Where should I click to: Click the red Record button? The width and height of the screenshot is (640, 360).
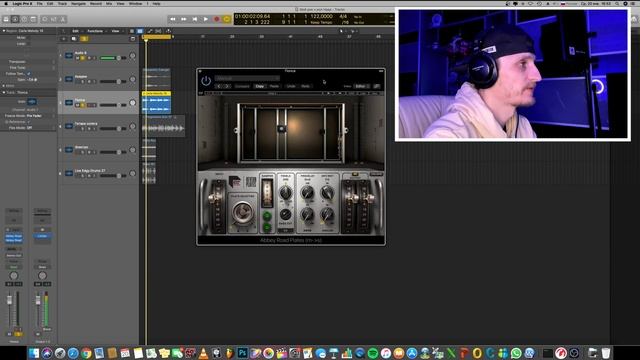pos(217,19)
